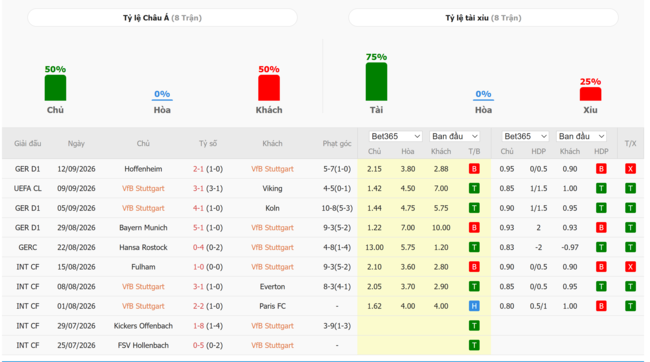Click T/X badge on Paris FC row

pos(631,306)
